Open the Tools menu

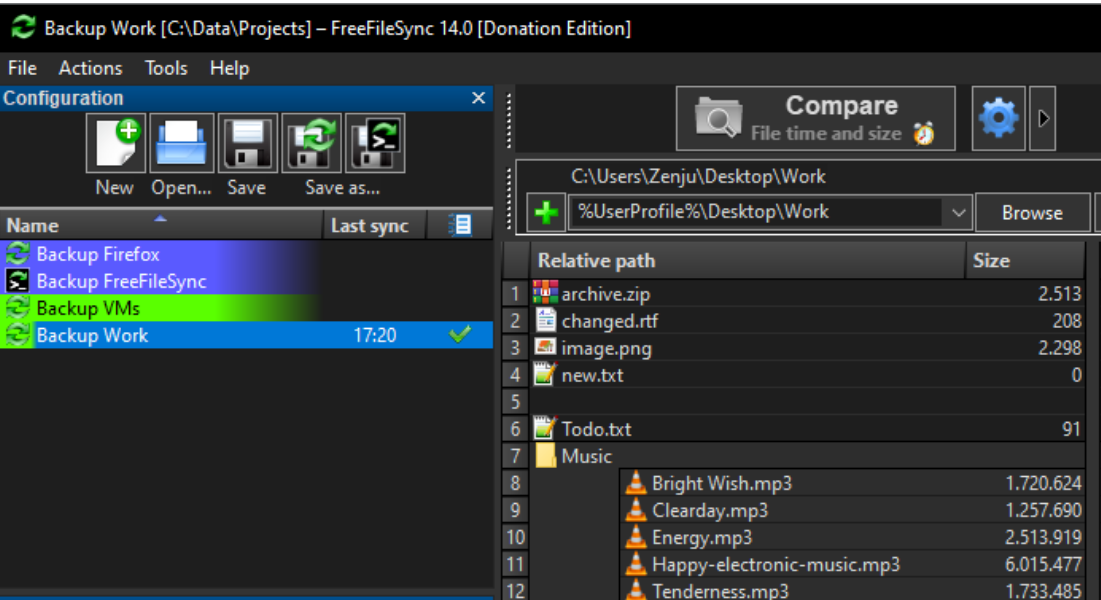(165, 68)
